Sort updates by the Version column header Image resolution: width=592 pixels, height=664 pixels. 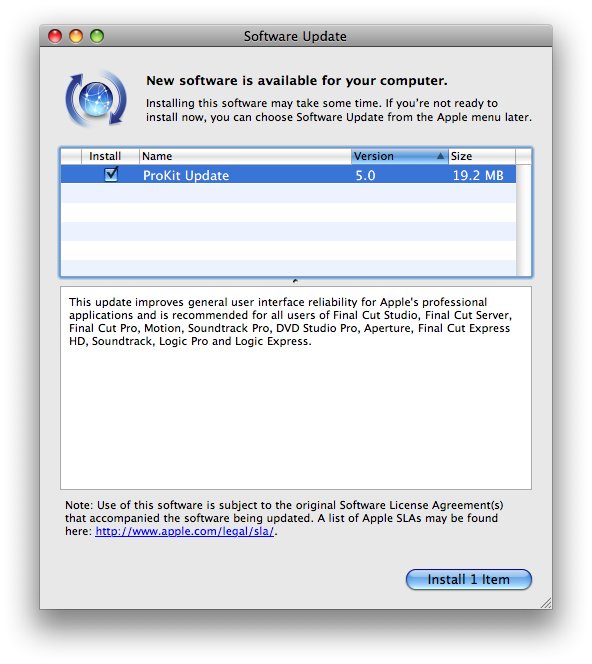399,156
